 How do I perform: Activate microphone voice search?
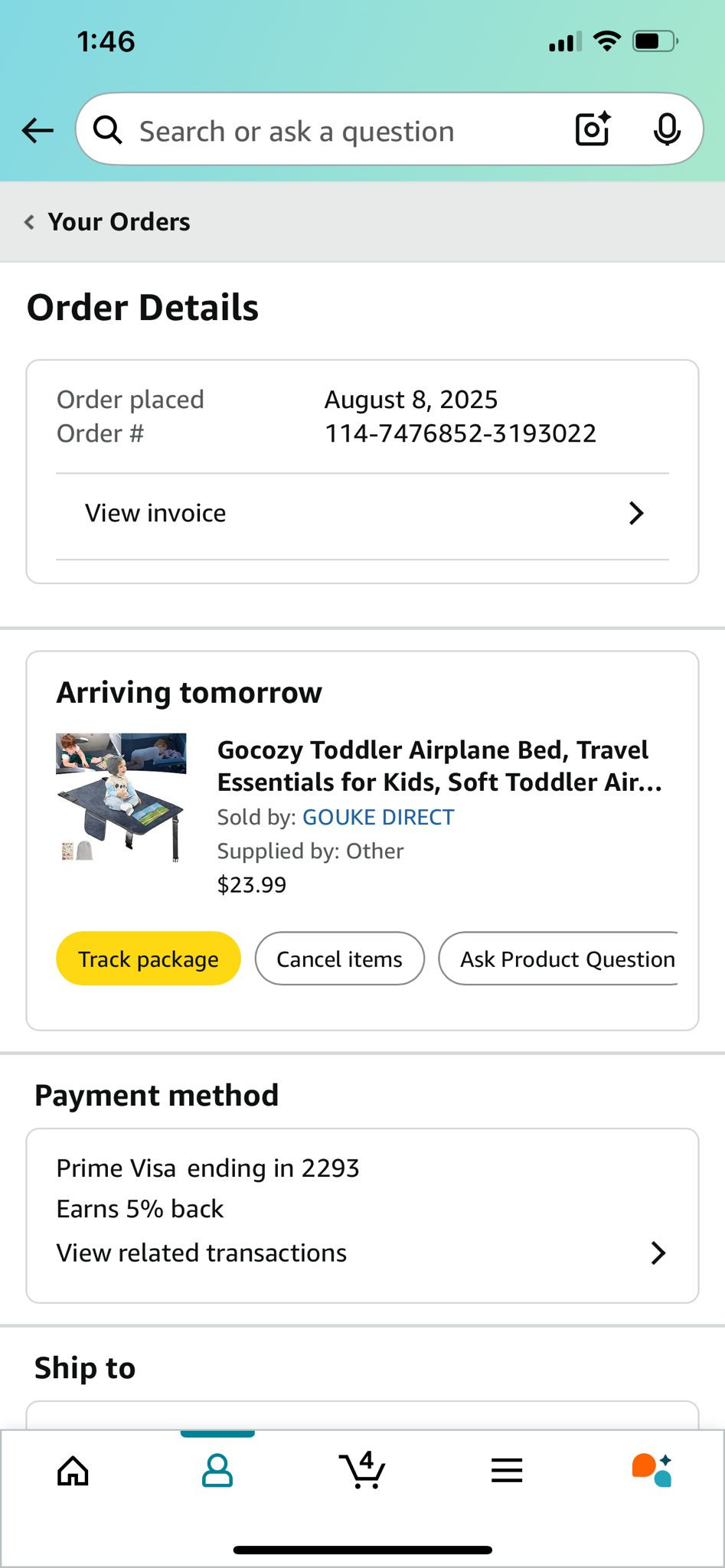click(667, 129)
